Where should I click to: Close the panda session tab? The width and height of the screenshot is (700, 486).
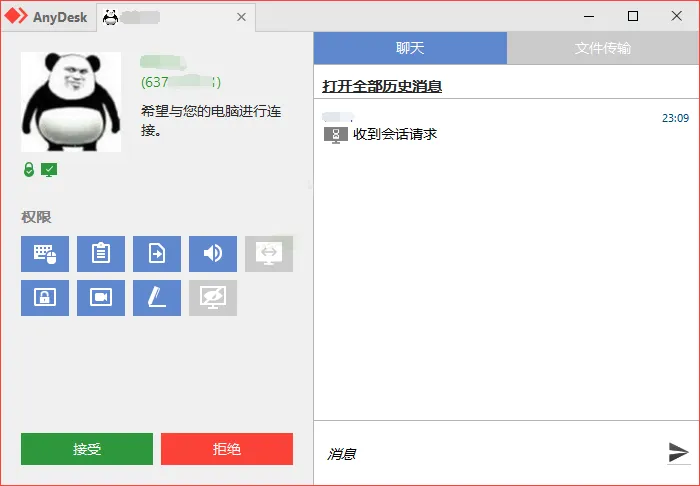(x=241, y=17)
